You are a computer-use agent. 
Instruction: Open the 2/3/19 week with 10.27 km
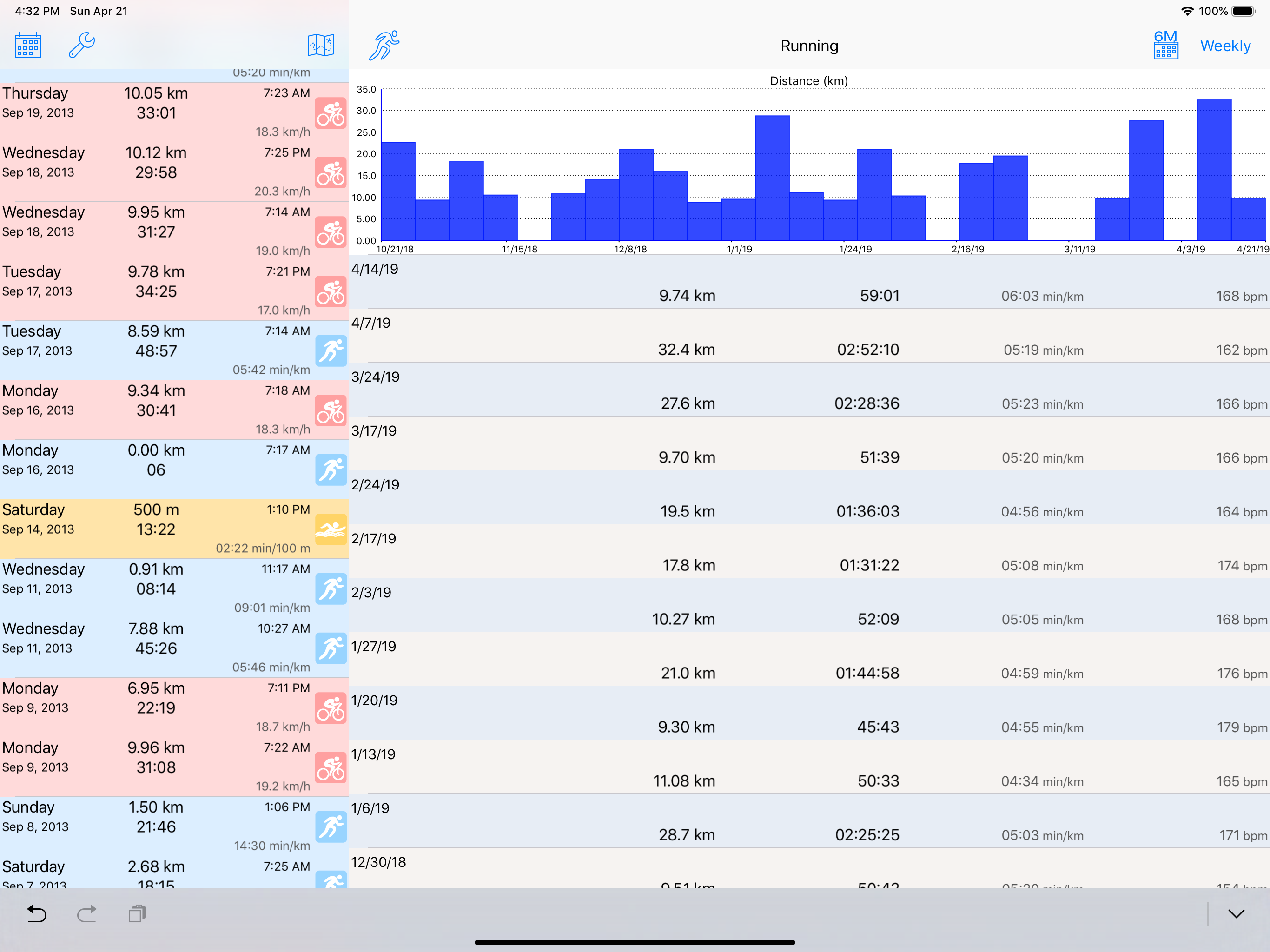coord(809,606)
